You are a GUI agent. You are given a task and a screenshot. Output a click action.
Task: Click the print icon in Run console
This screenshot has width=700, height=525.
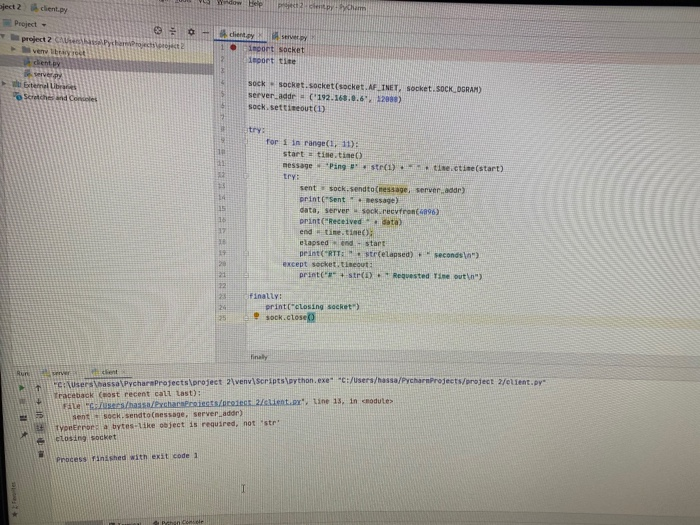coord(40,441)
